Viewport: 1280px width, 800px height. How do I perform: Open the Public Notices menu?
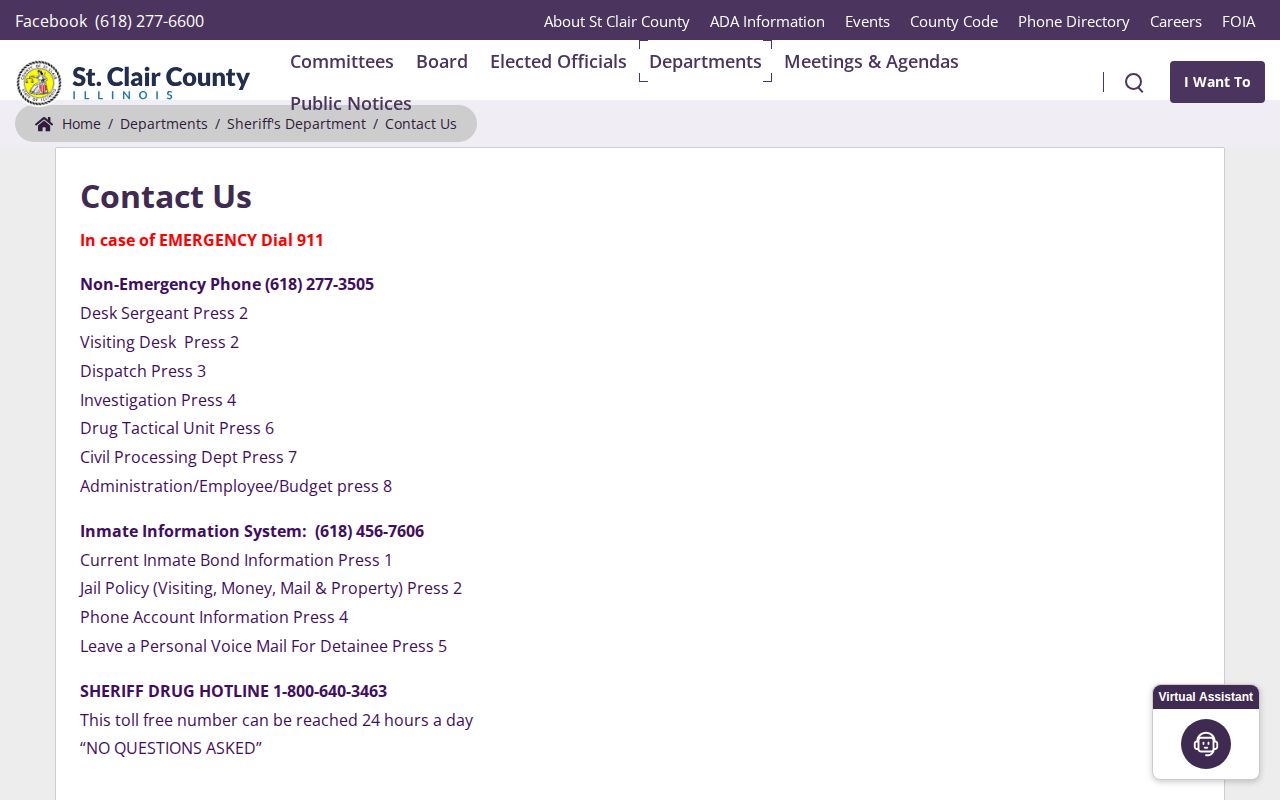point(351,103)
